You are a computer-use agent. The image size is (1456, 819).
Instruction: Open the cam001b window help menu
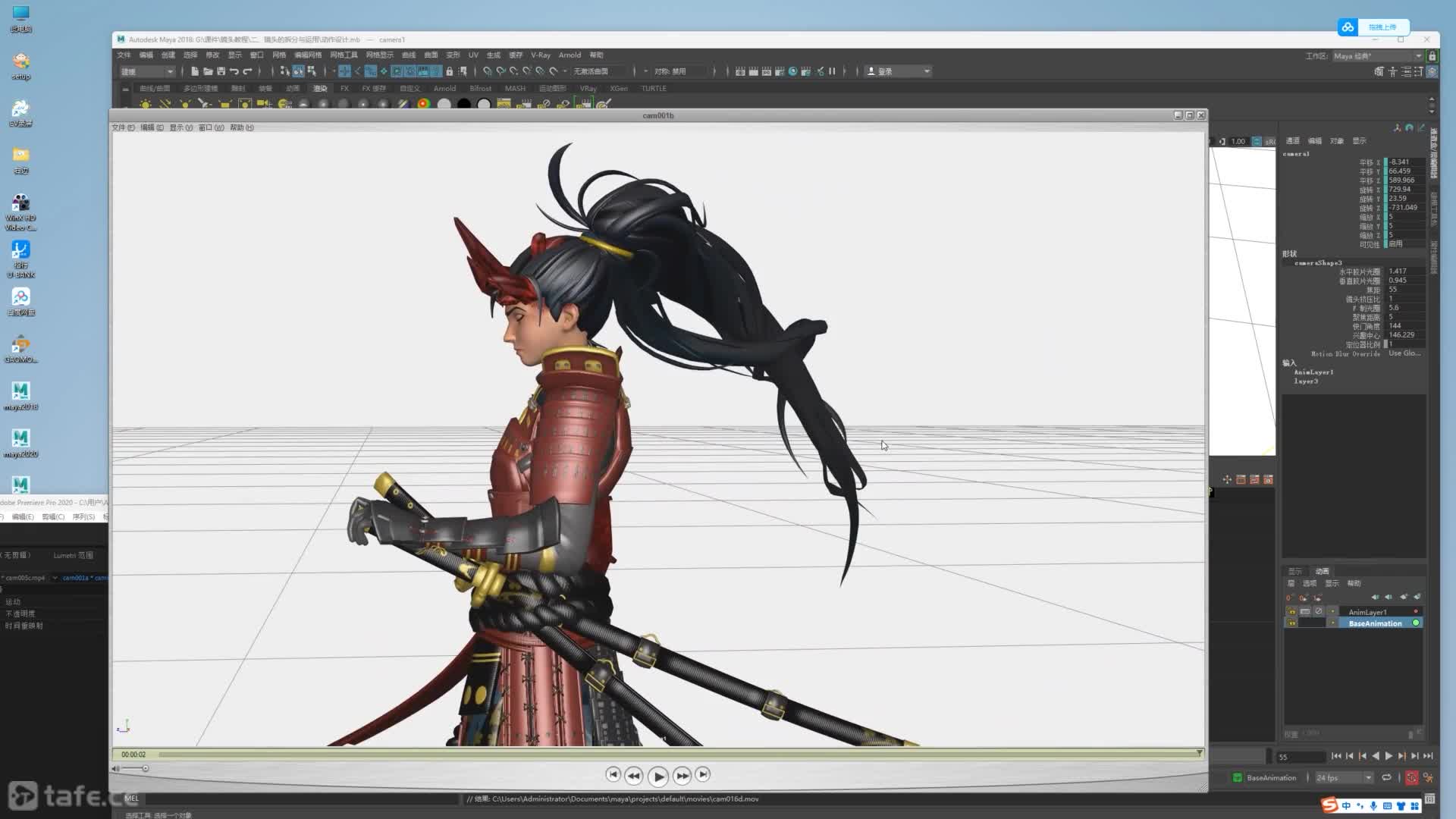(242, 127)
